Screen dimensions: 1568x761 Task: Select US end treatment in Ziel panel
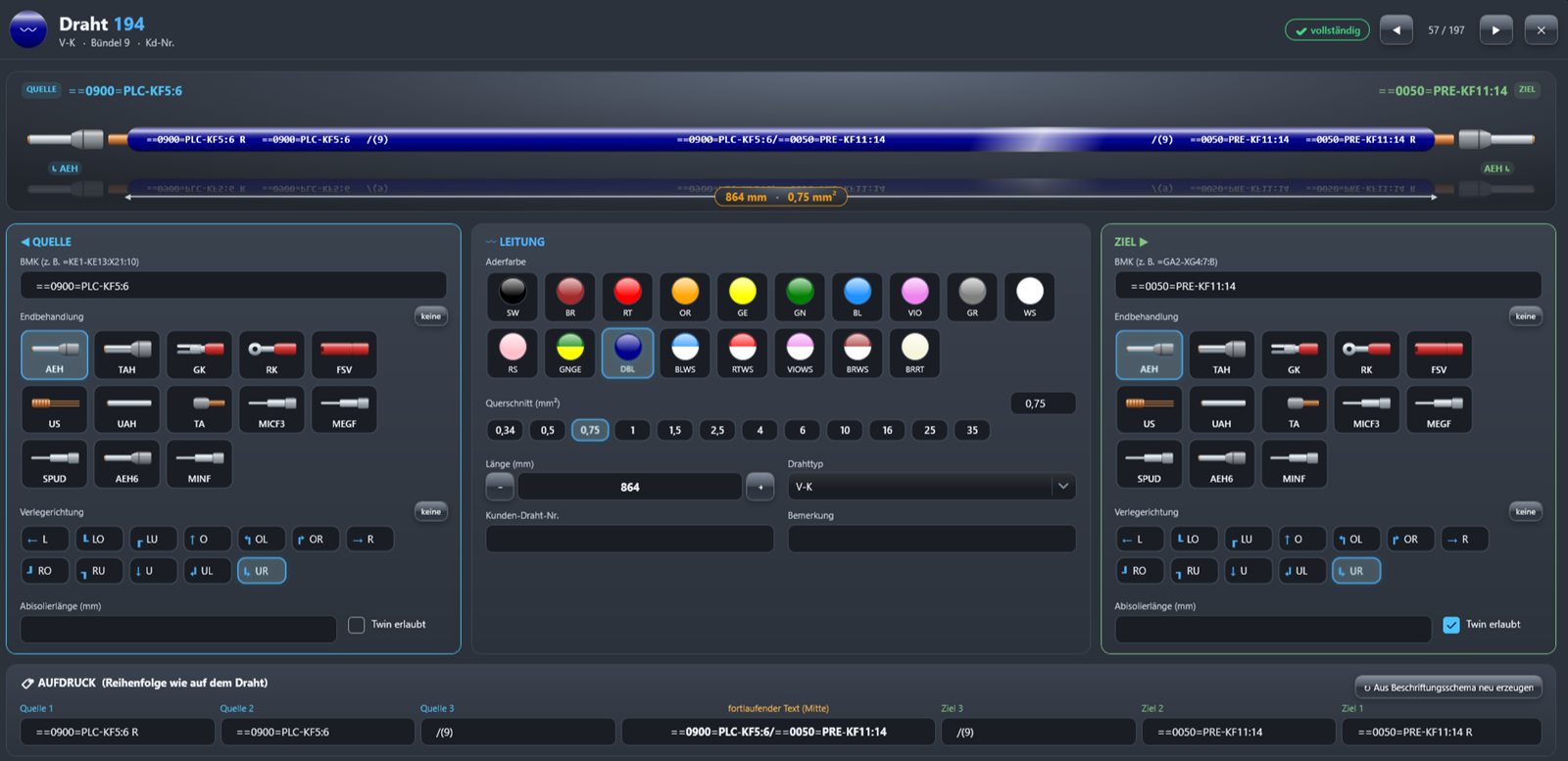click(1149, 409)
